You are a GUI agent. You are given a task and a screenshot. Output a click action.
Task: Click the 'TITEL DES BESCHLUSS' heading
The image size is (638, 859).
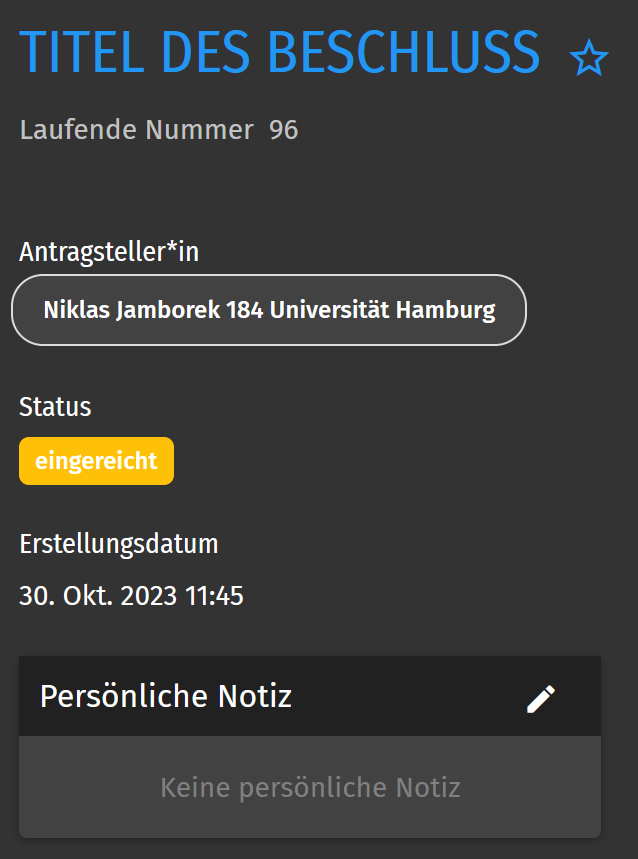279,53
